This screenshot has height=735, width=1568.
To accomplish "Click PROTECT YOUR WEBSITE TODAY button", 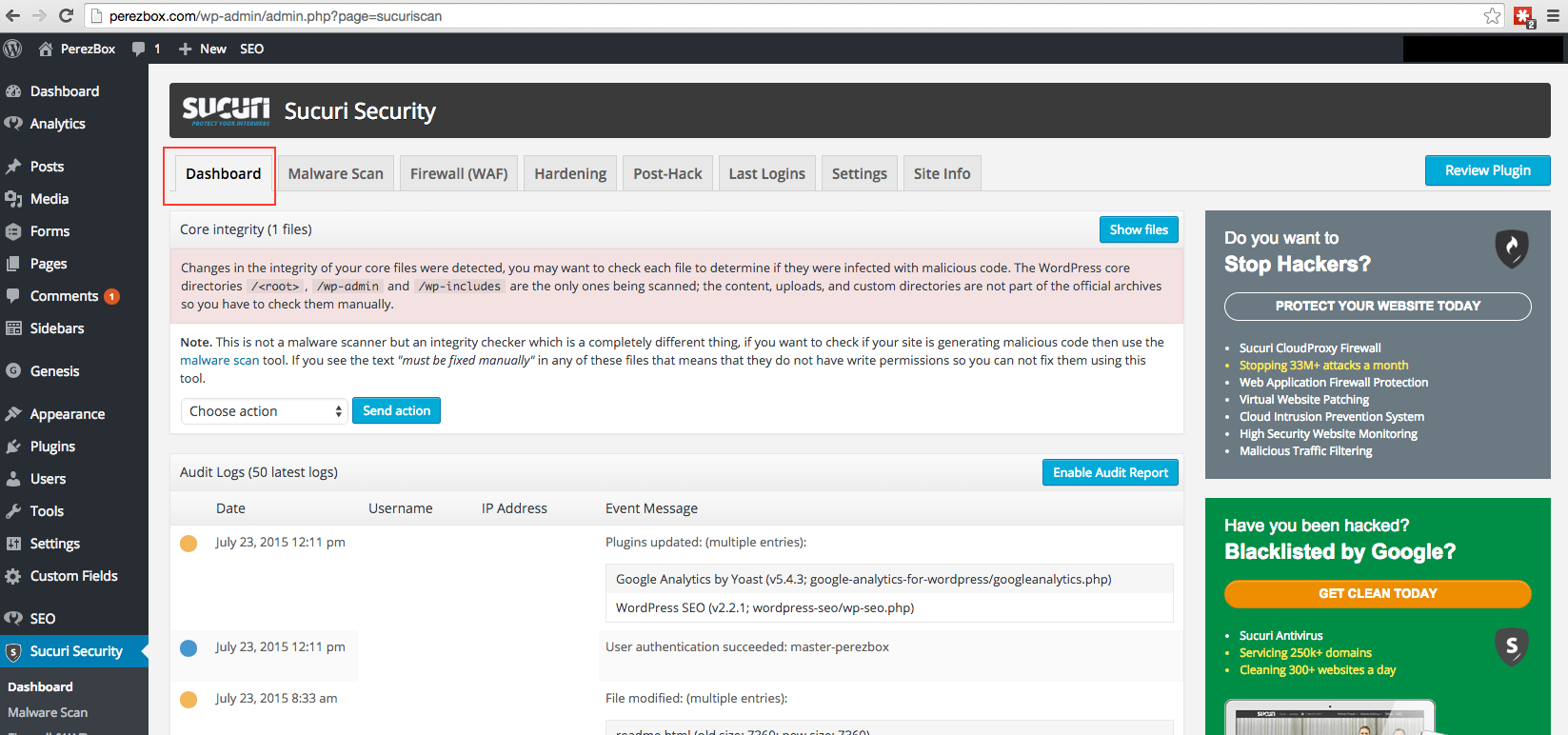I will tap(1378, 306).
